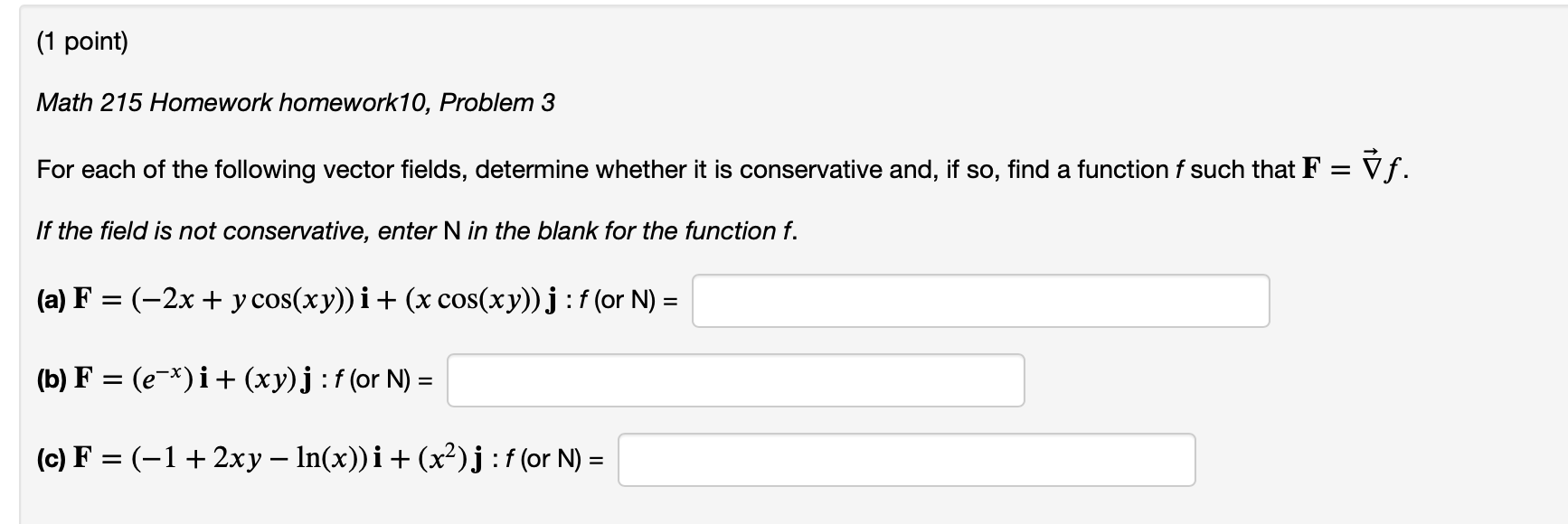Click the bold F in the instruction sentence
The image size is (1568, 524).
[x=1311, y=169]
